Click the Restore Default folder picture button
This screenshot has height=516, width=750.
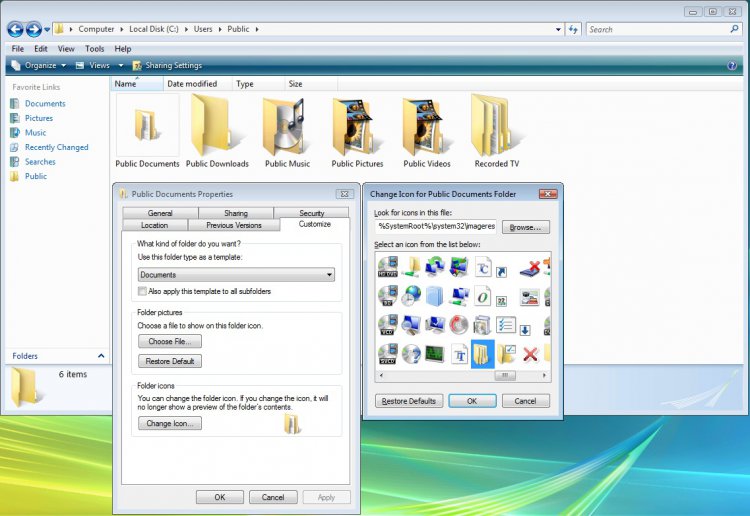[x=170, y=361]
